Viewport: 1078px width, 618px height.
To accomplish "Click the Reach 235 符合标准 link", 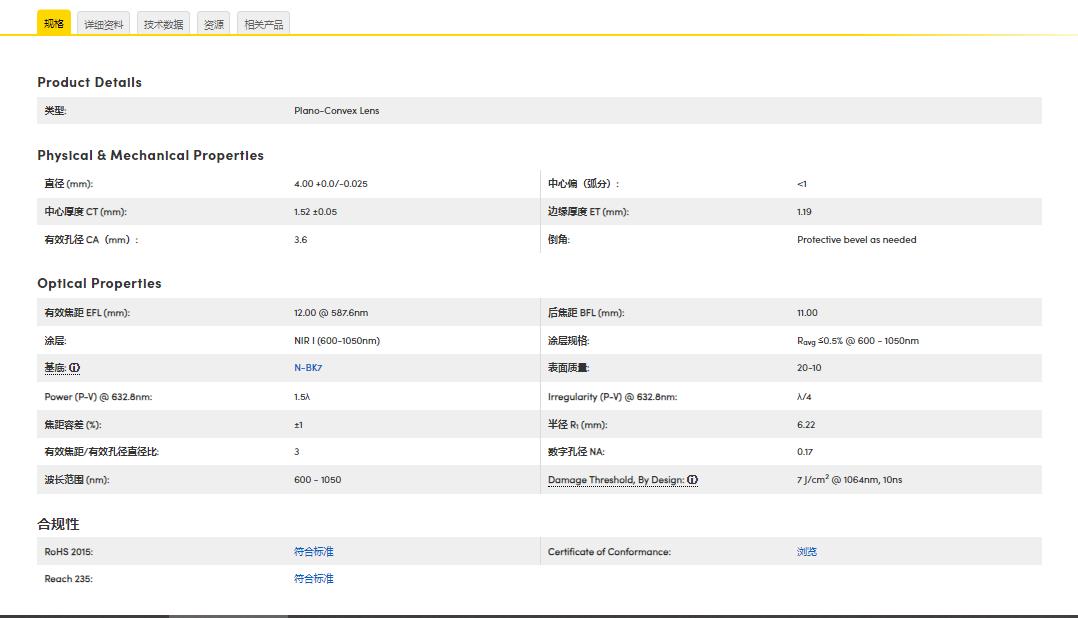I will pos(313,579).
